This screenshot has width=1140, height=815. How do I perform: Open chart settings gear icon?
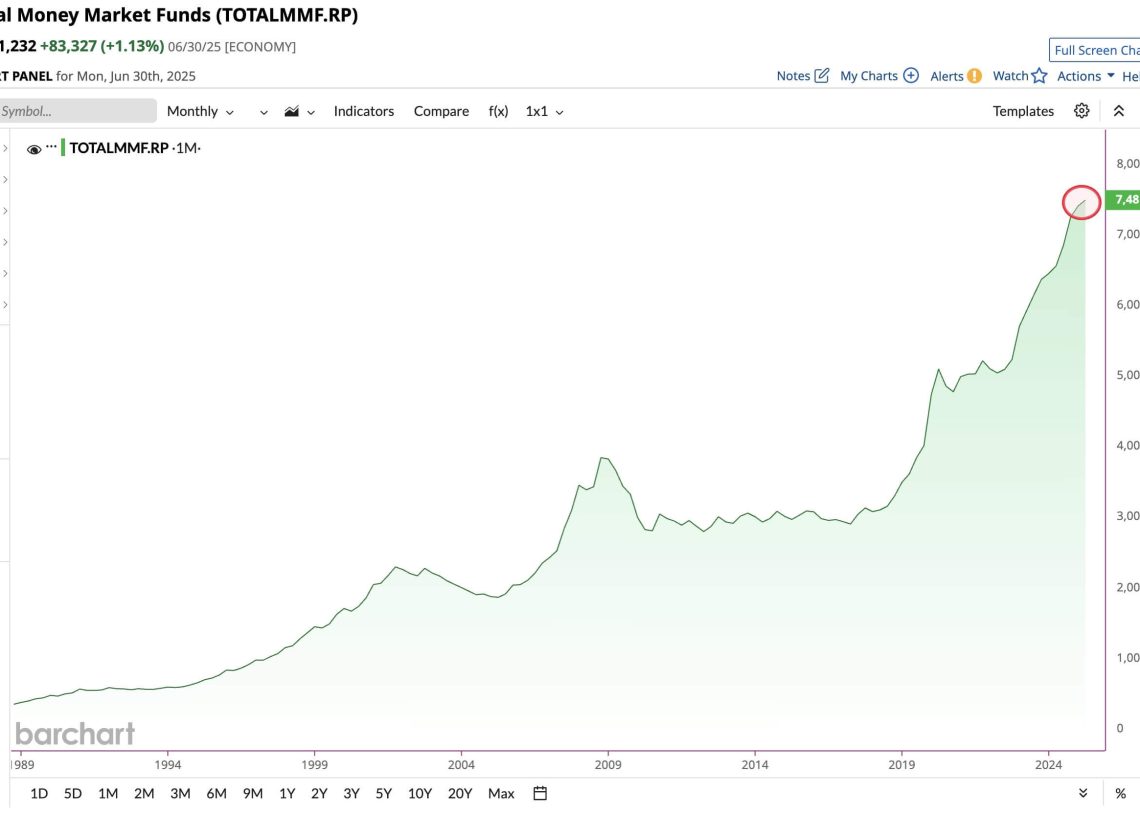point(1081,111)
